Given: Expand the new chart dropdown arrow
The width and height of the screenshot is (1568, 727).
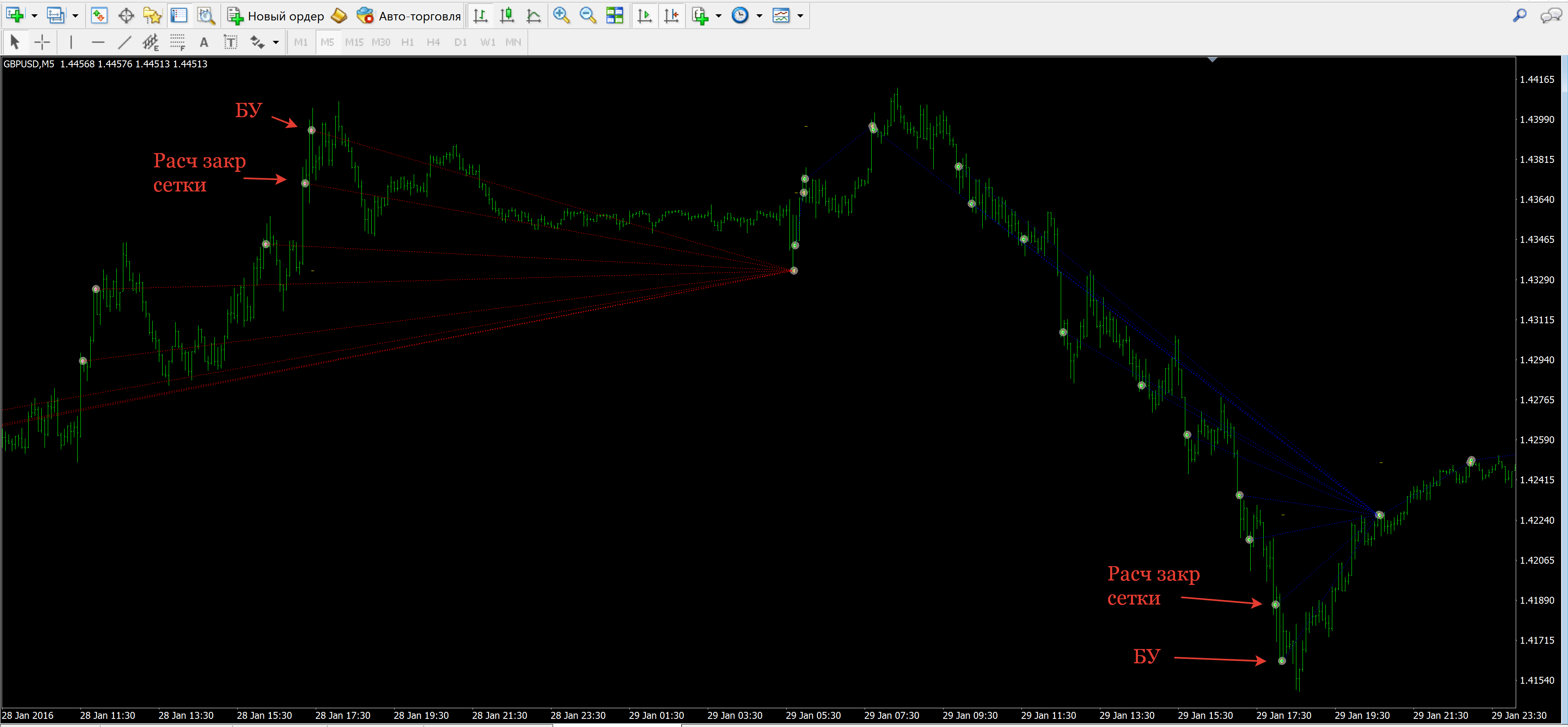Looking at the screenshot, I should 34,16.
